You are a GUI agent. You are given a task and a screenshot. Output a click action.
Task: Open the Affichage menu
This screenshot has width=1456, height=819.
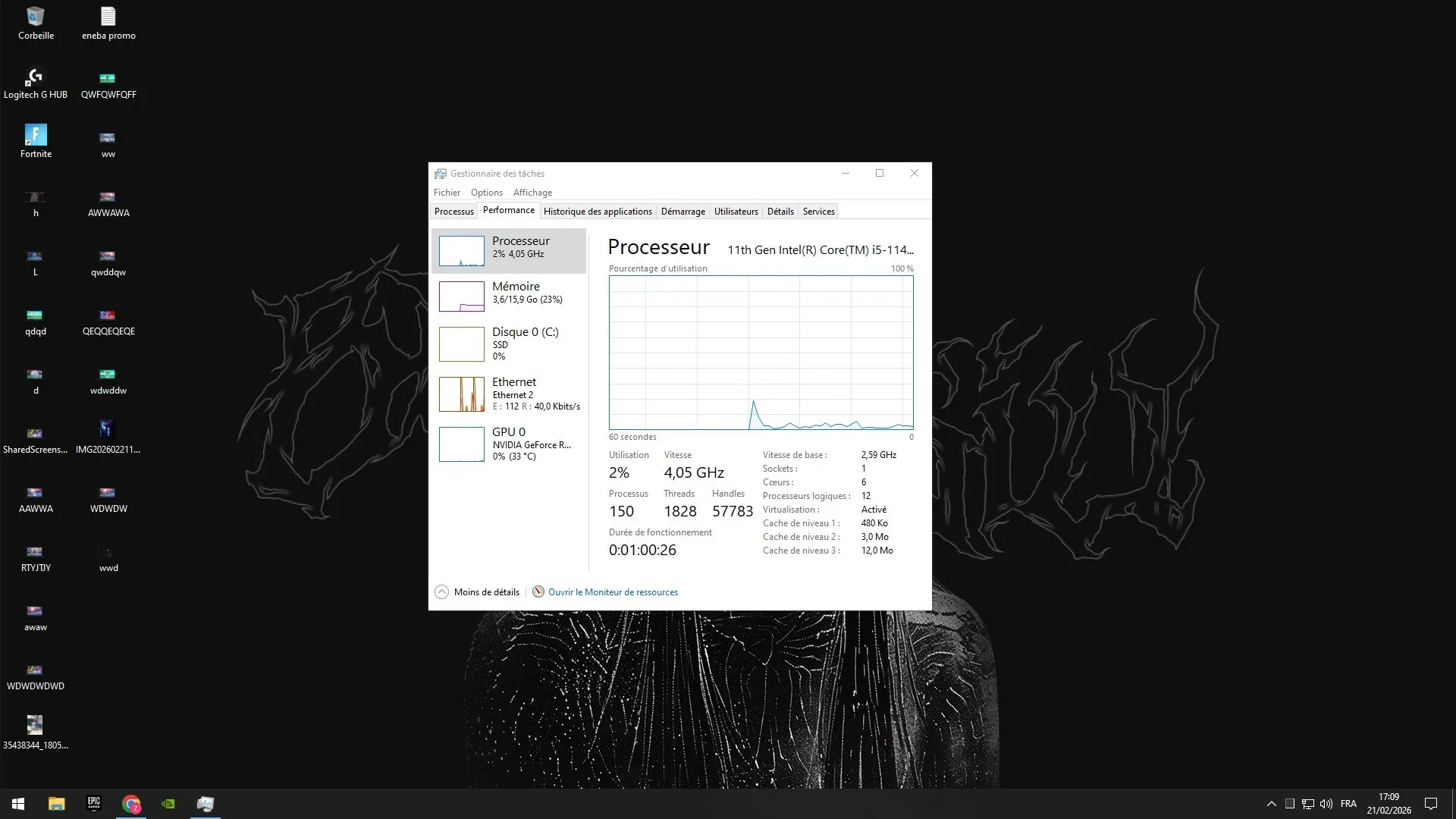pyautogui.click(x=532, y=193)
